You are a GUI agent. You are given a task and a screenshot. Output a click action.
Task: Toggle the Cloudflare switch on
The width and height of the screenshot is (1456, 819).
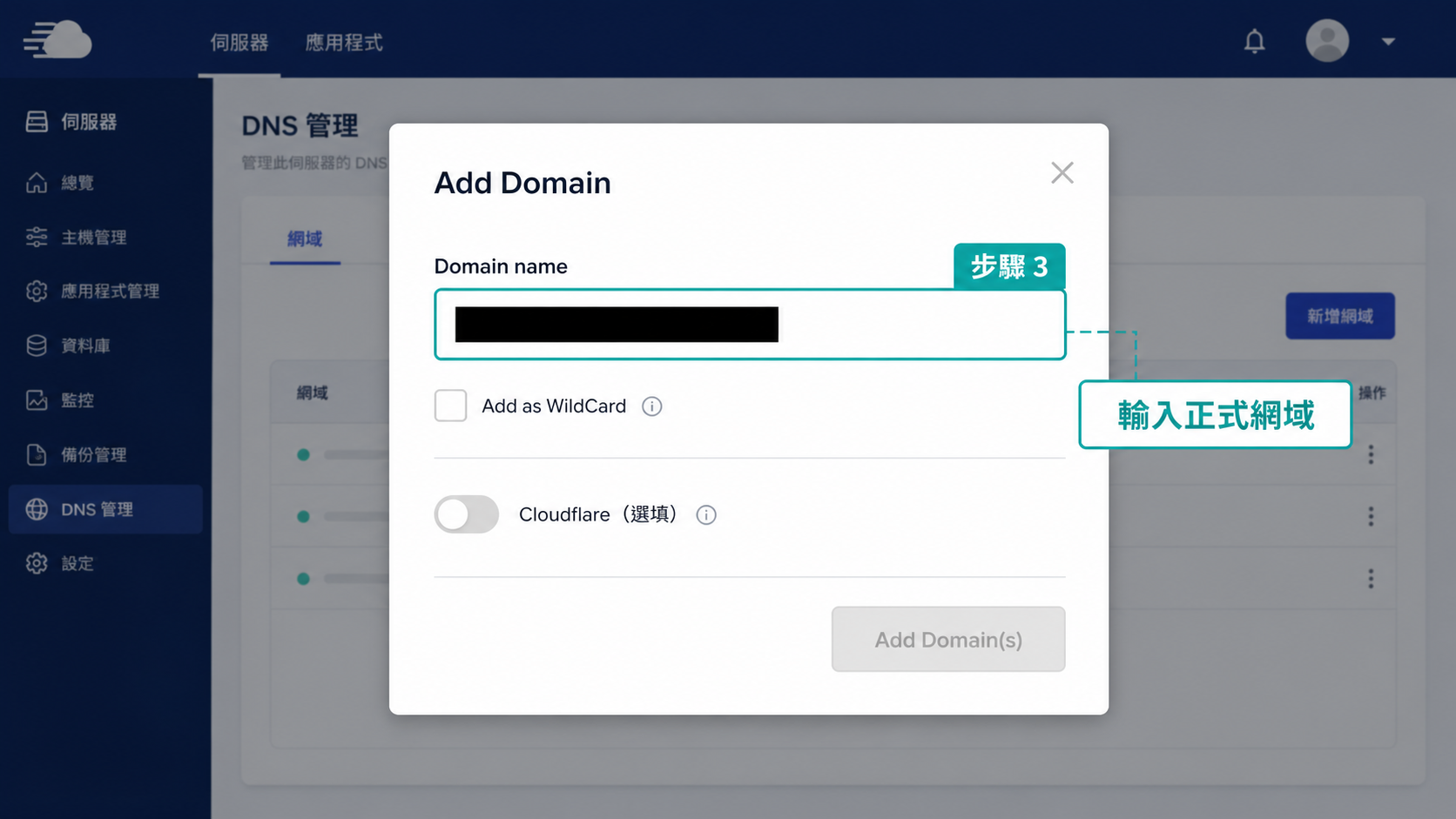point(467,514)
